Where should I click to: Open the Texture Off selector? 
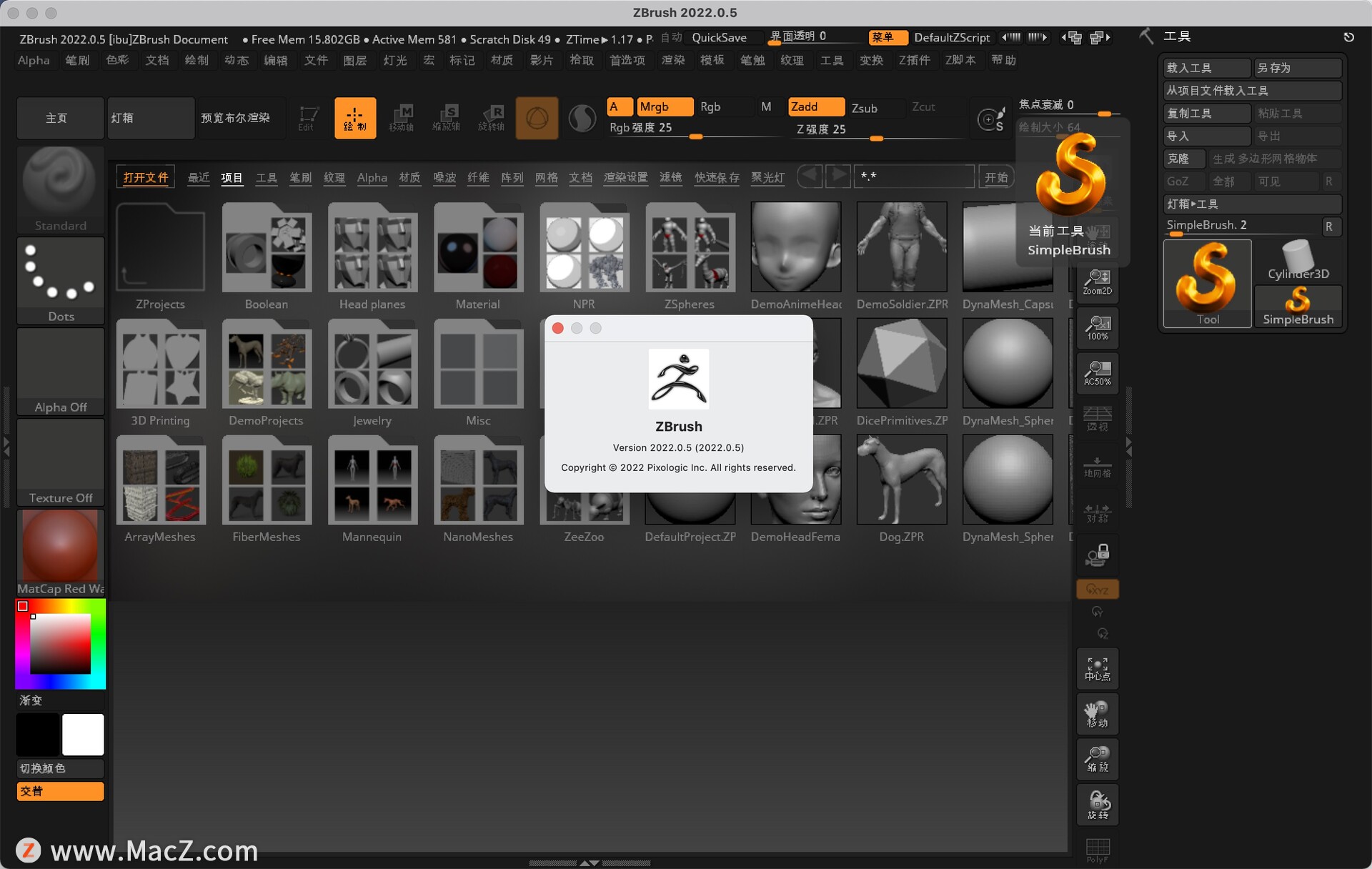(60, 462)
